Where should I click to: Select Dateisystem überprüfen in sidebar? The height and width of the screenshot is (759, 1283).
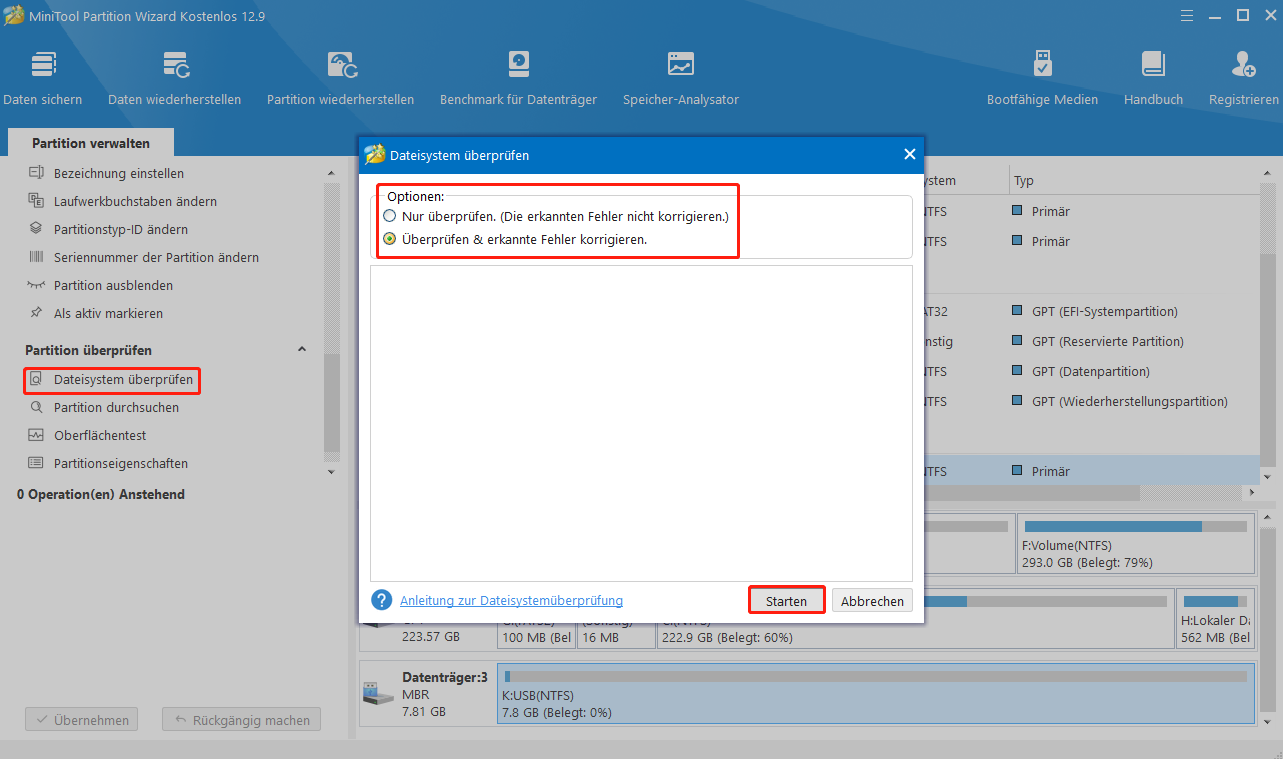click(112, 380)
